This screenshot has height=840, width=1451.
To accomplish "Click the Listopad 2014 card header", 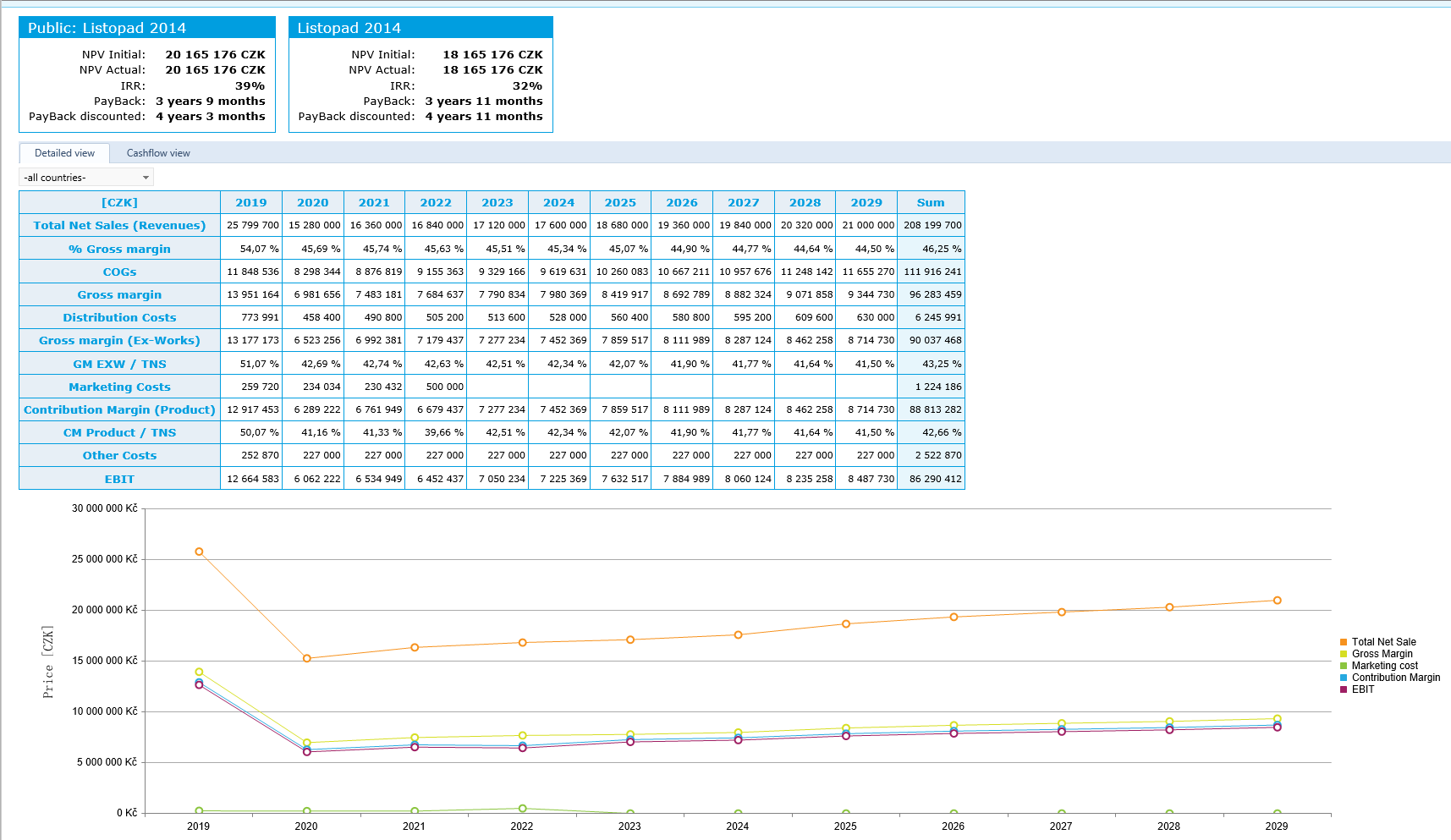I will (420, 28).
